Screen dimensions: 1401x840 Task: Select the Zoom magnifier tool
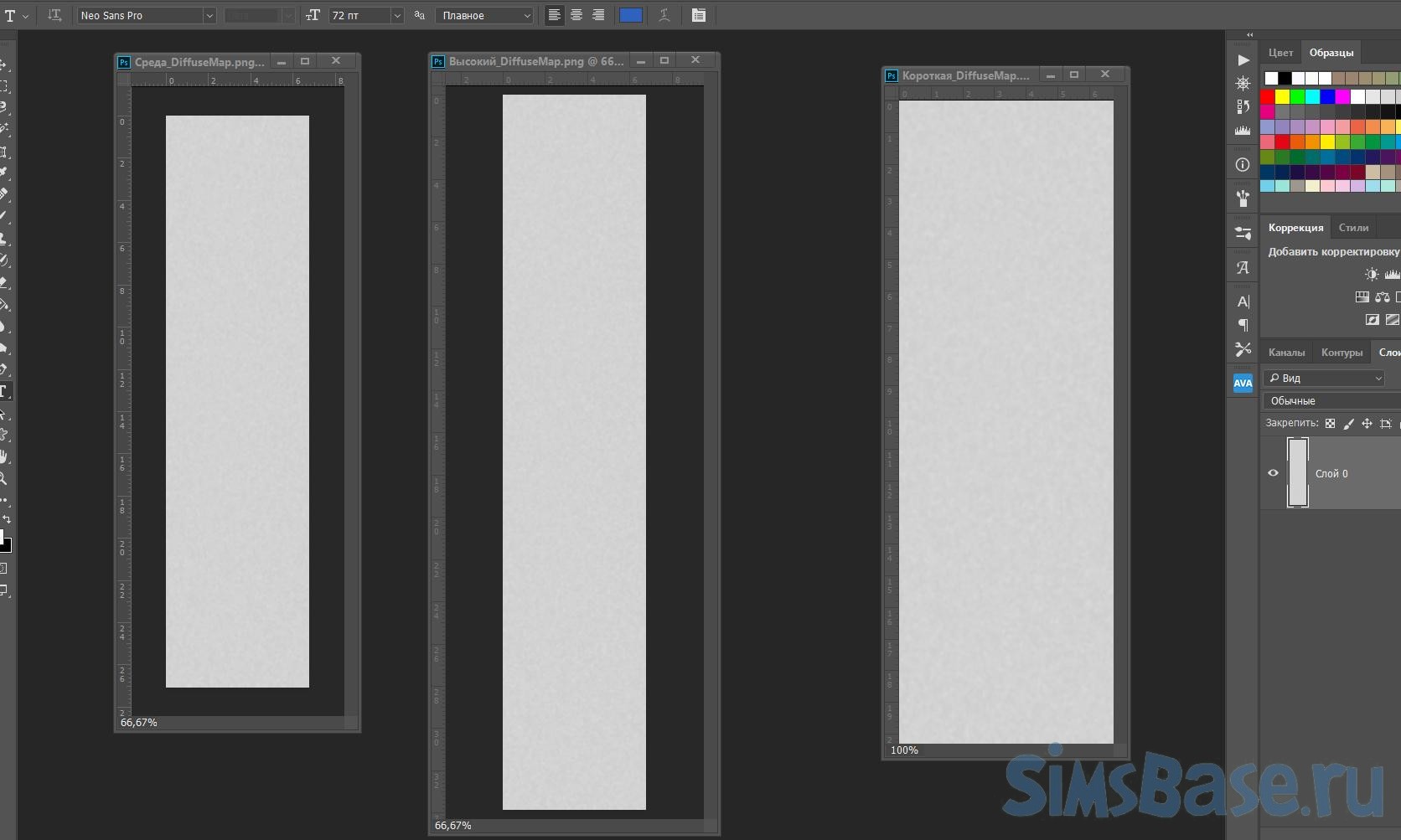pyautogui.click(x=4, y=478)
